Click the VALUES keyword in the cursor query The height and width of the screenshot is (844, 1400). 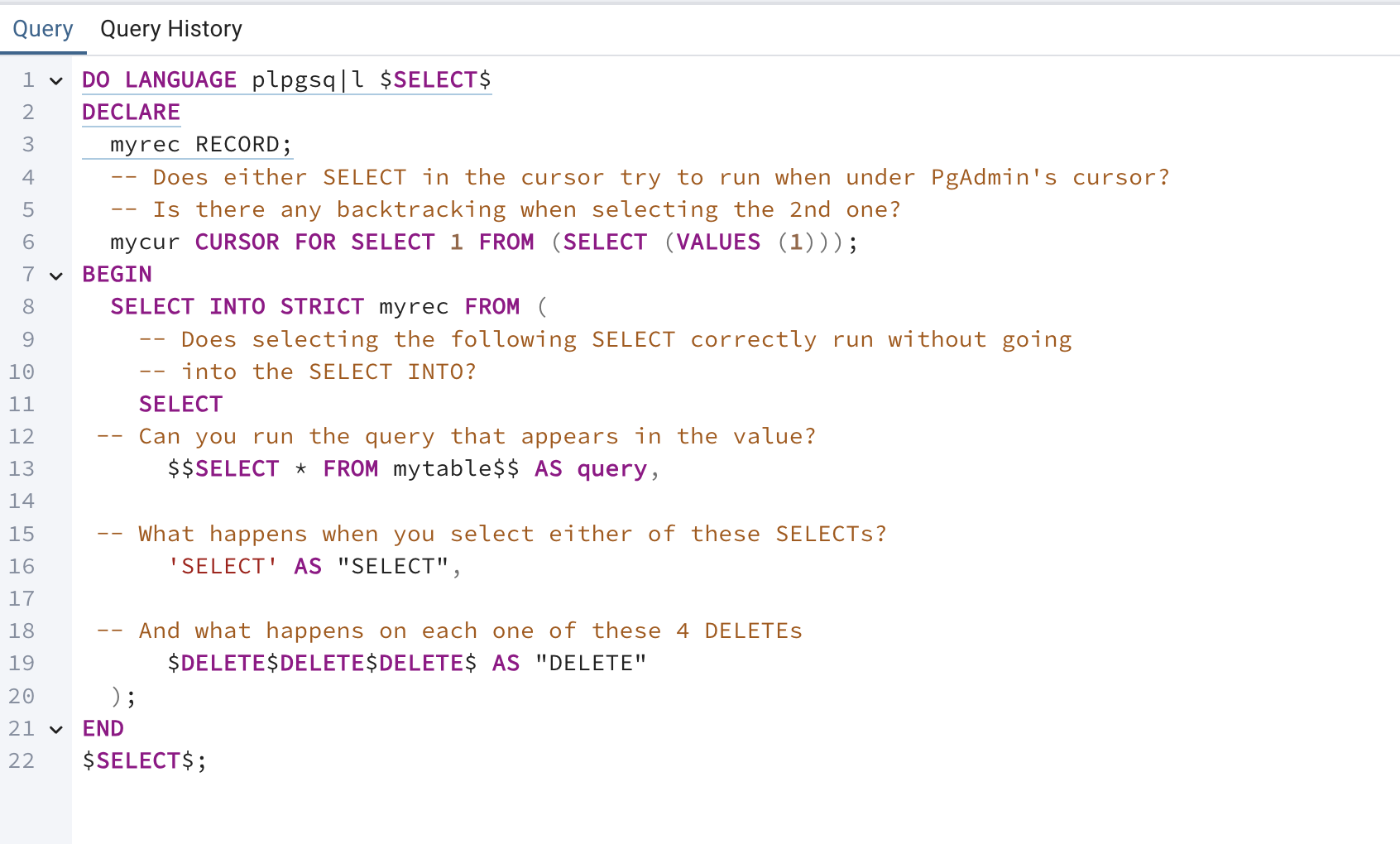pos(718,242)
